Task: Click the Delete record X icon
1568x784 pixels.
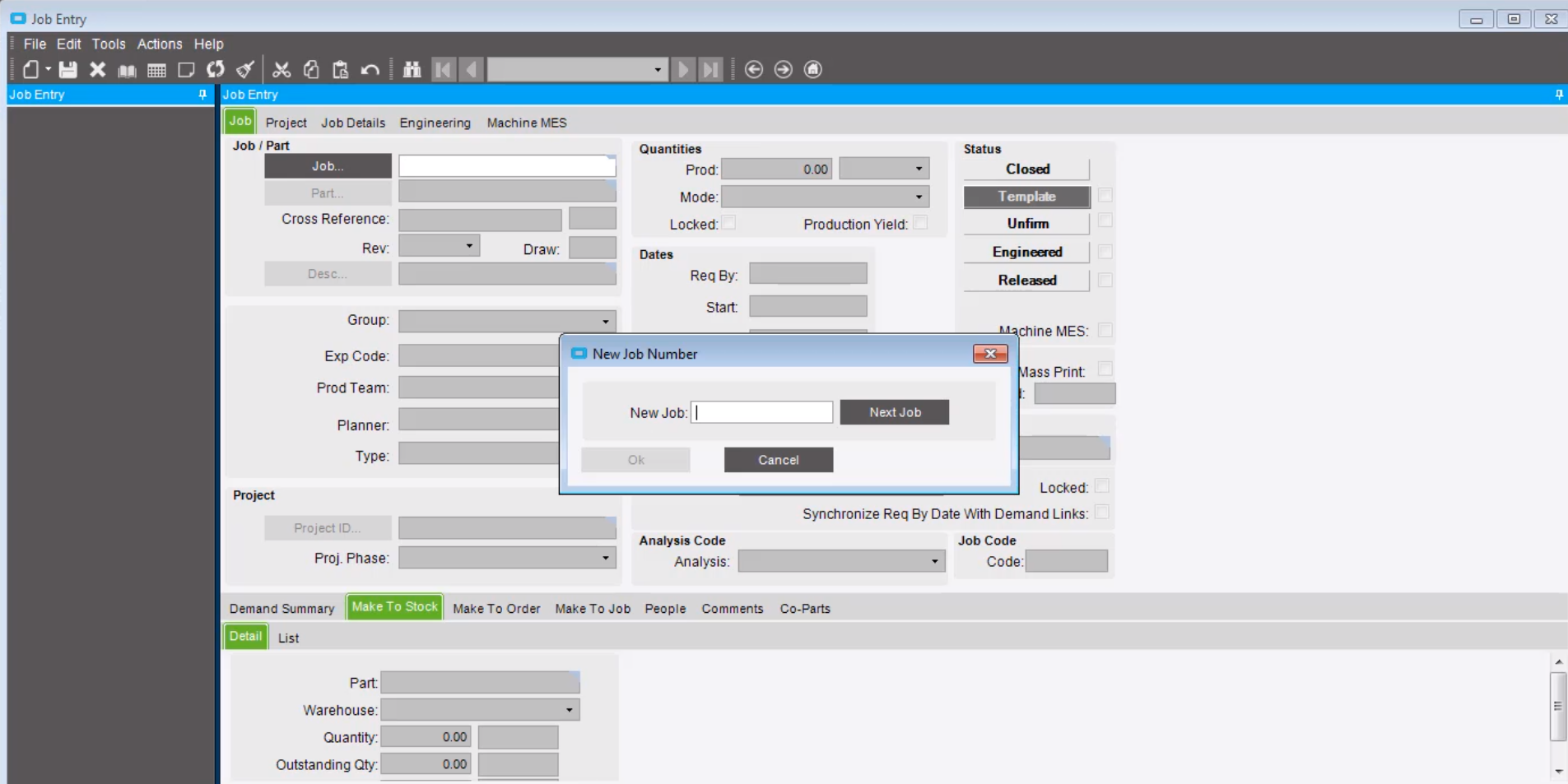Action: click(97, 70)
